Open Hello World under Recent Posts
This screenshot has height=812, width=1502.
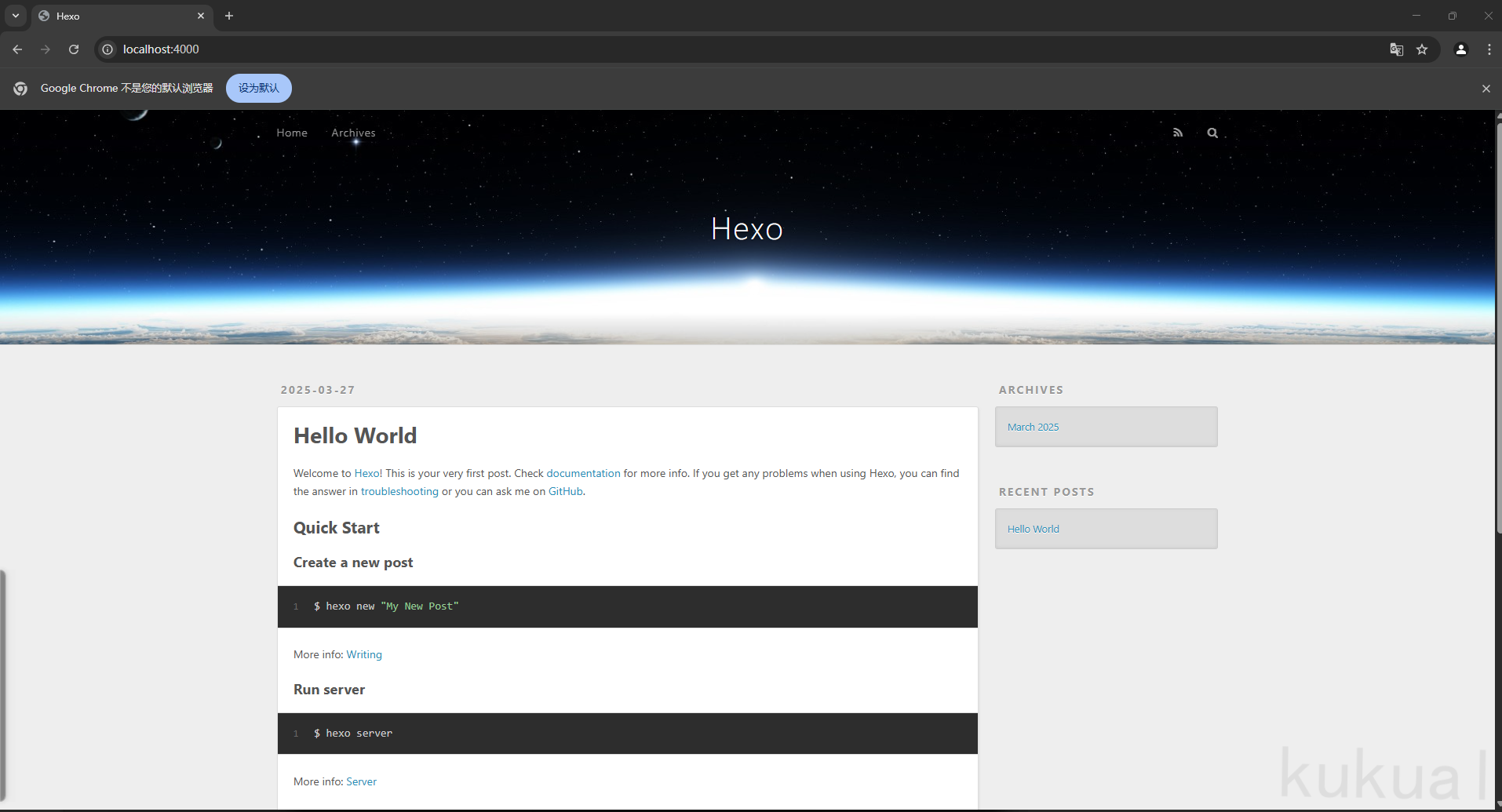1033,529
